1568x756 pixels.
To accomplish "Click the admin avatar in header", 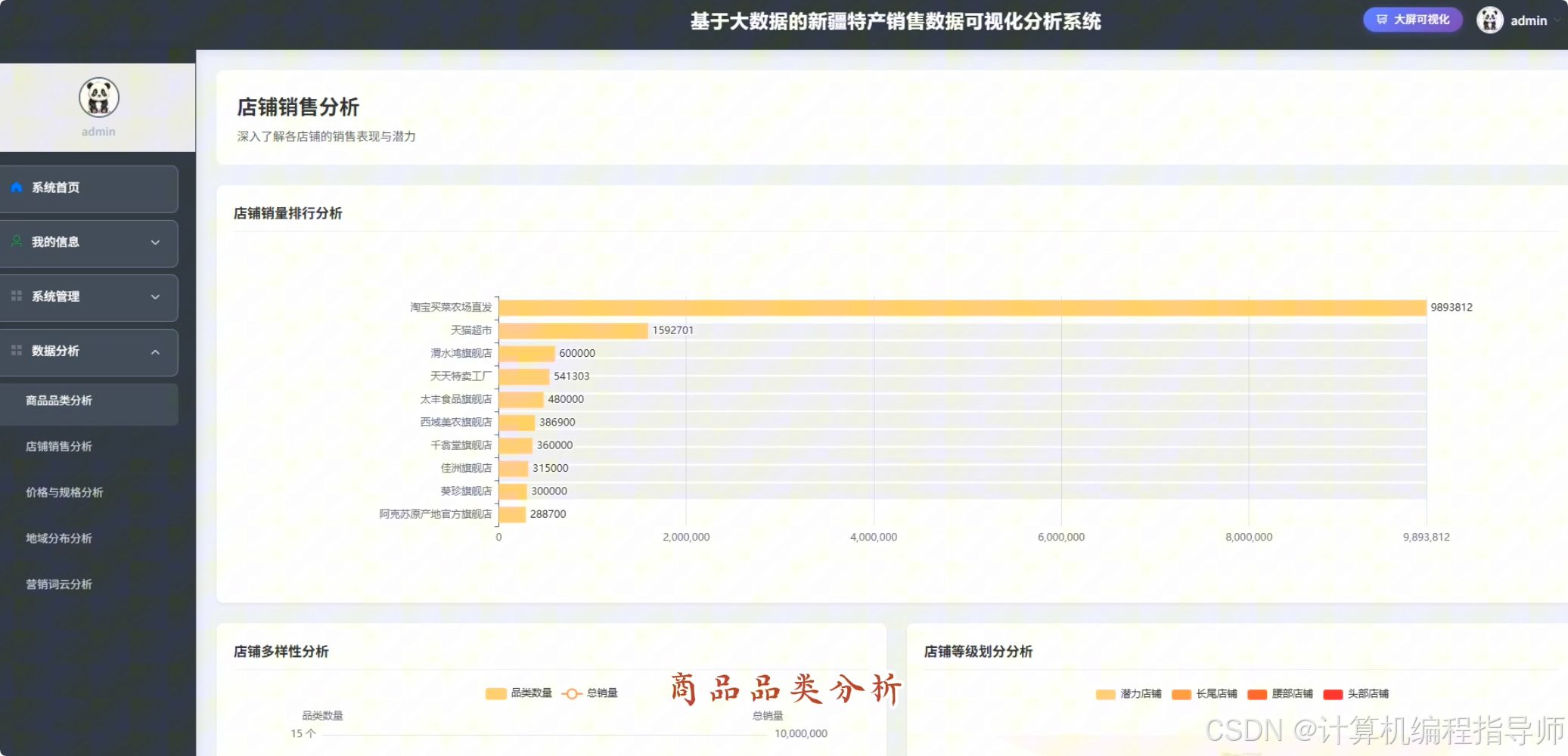I will click(x=1489, y=20).
